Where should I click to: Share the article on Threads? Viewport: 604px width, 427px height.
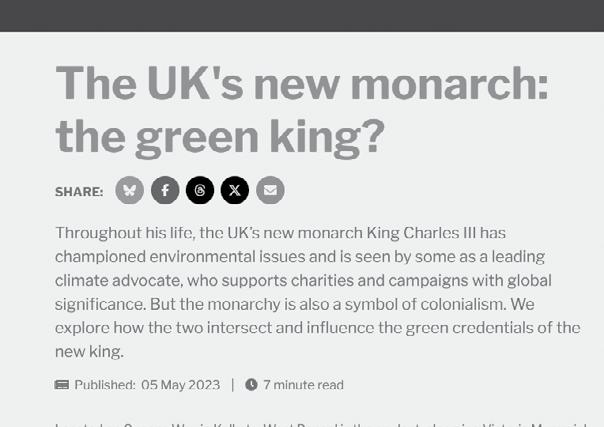click(200, 190)
